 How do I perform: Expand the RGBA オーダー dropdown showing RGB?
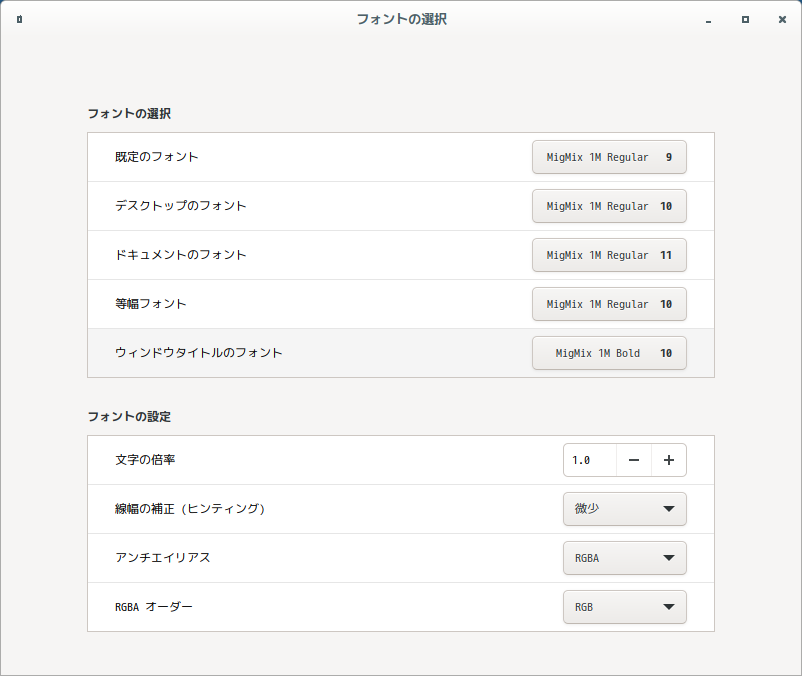625,607
